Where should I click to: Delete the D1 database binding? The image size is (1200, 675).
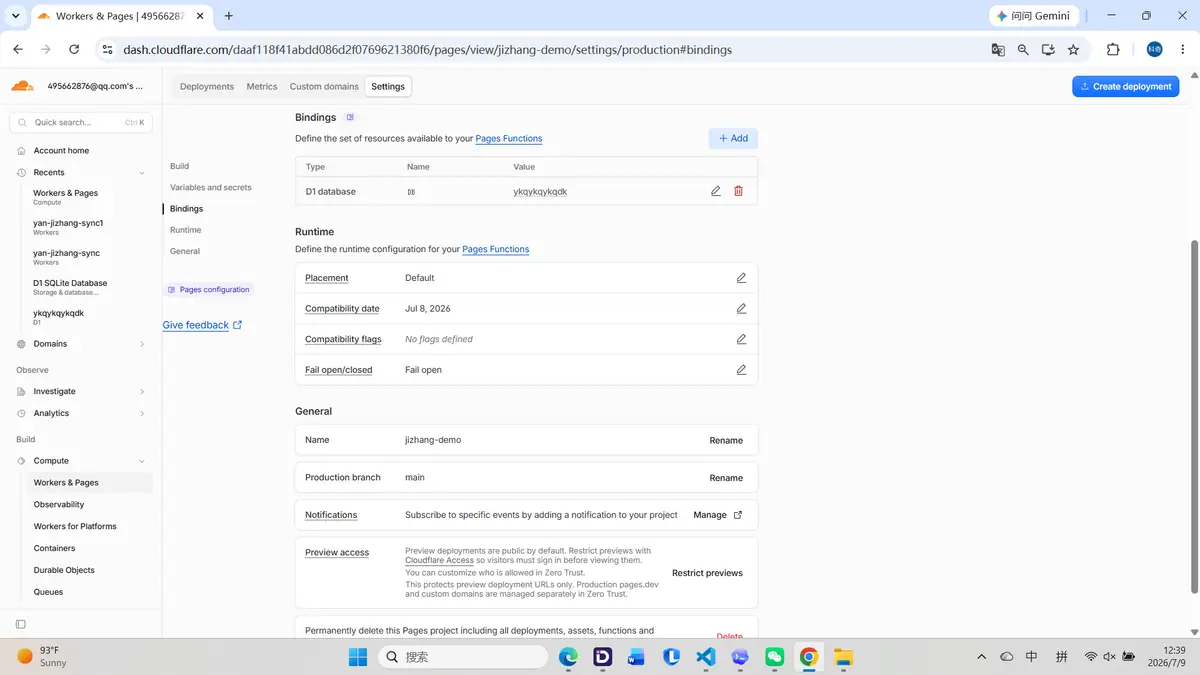pos(739,191)
